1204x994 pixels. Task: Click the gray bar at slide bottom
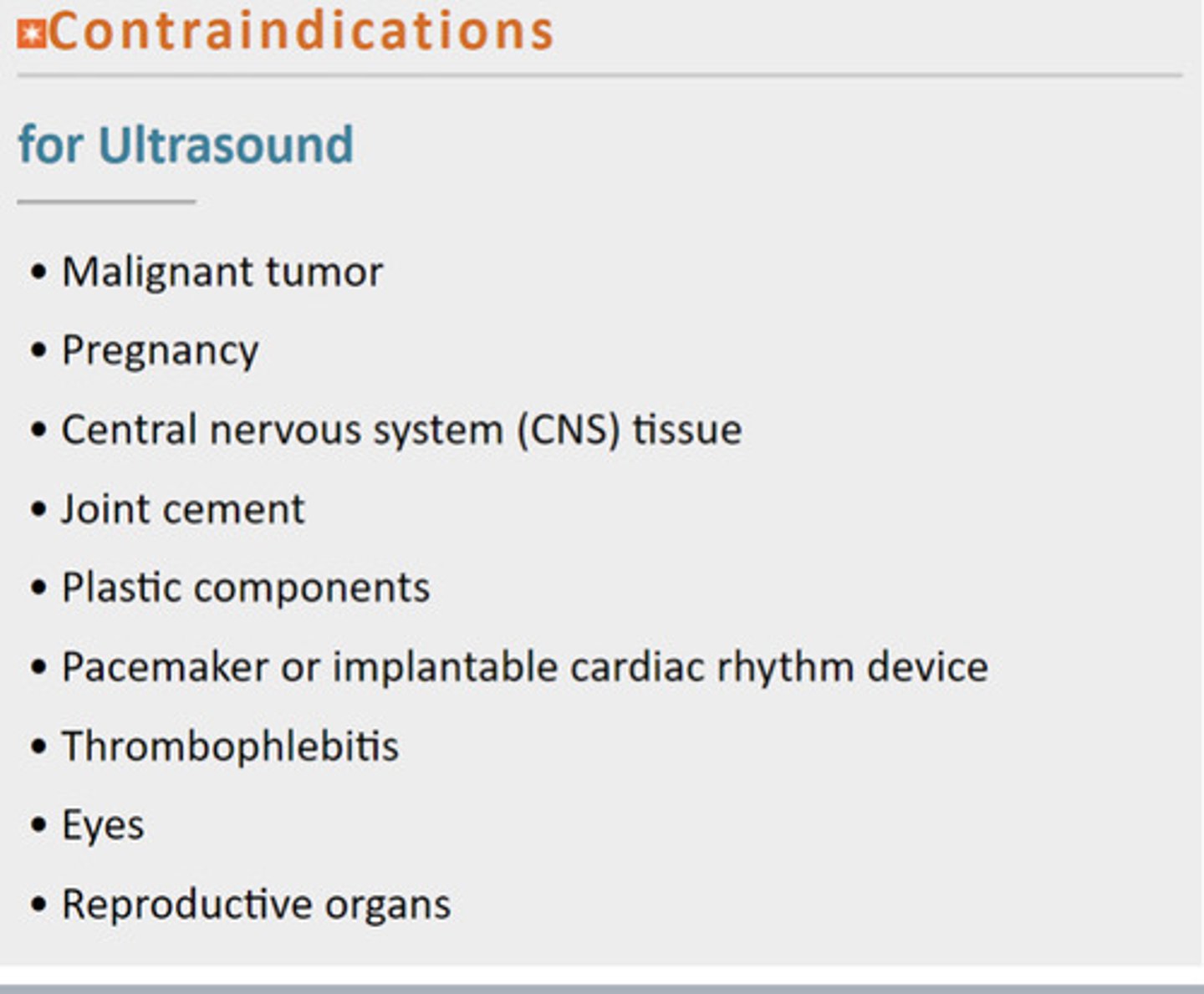click(x=602, y=989)
